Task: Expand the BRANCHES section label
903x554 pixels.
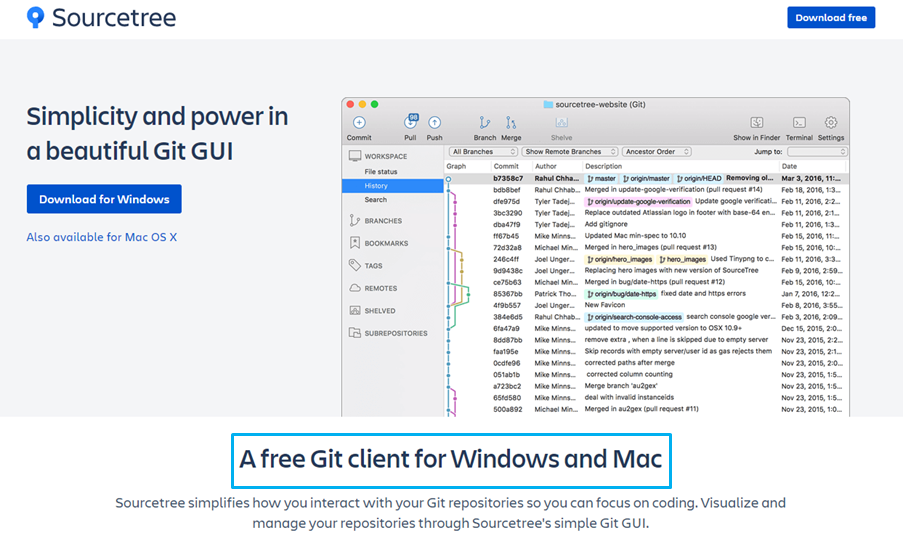Action: 383,221
